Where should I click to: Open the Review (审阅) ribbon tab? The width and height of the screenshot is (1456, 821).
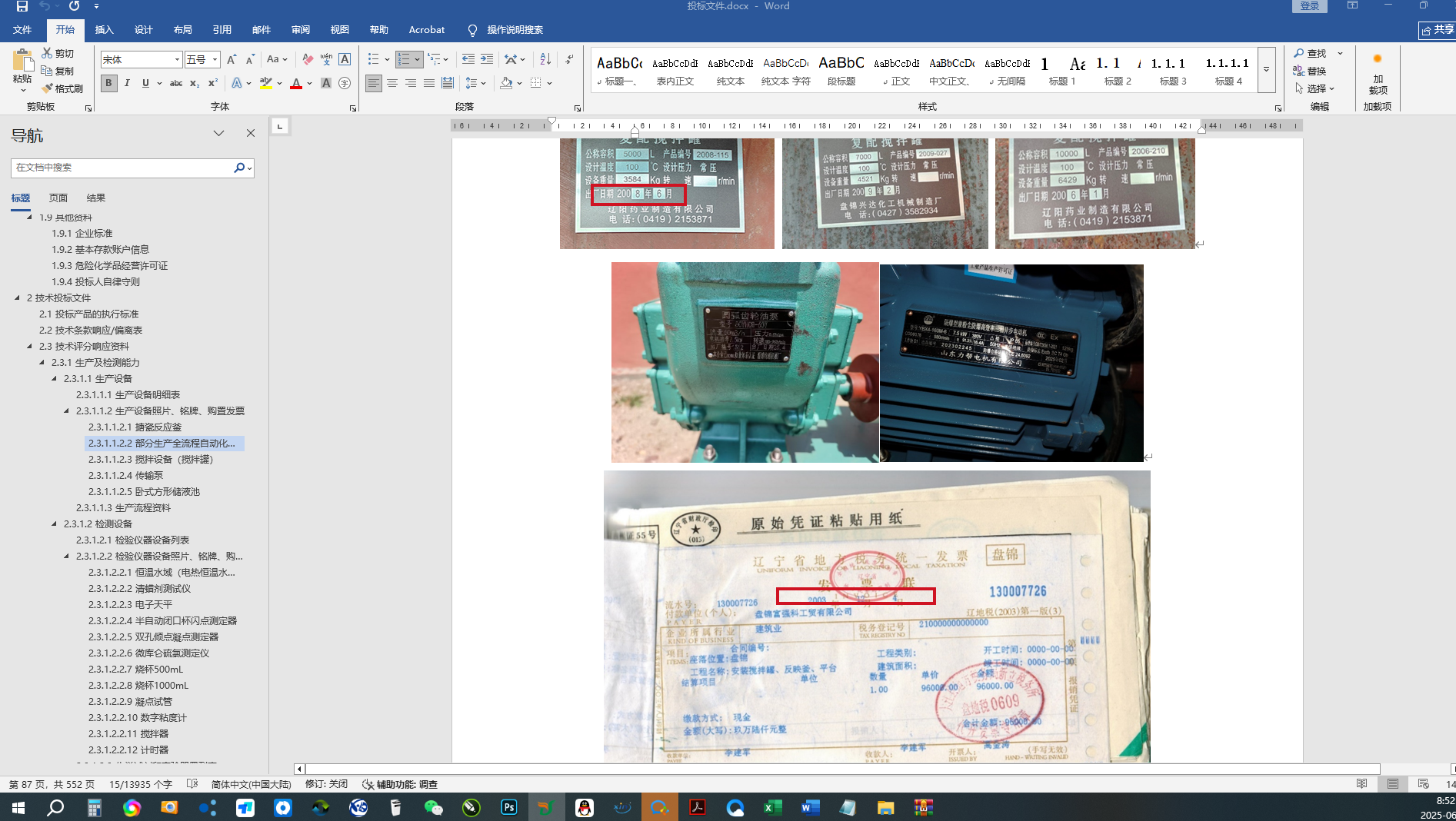300,30
